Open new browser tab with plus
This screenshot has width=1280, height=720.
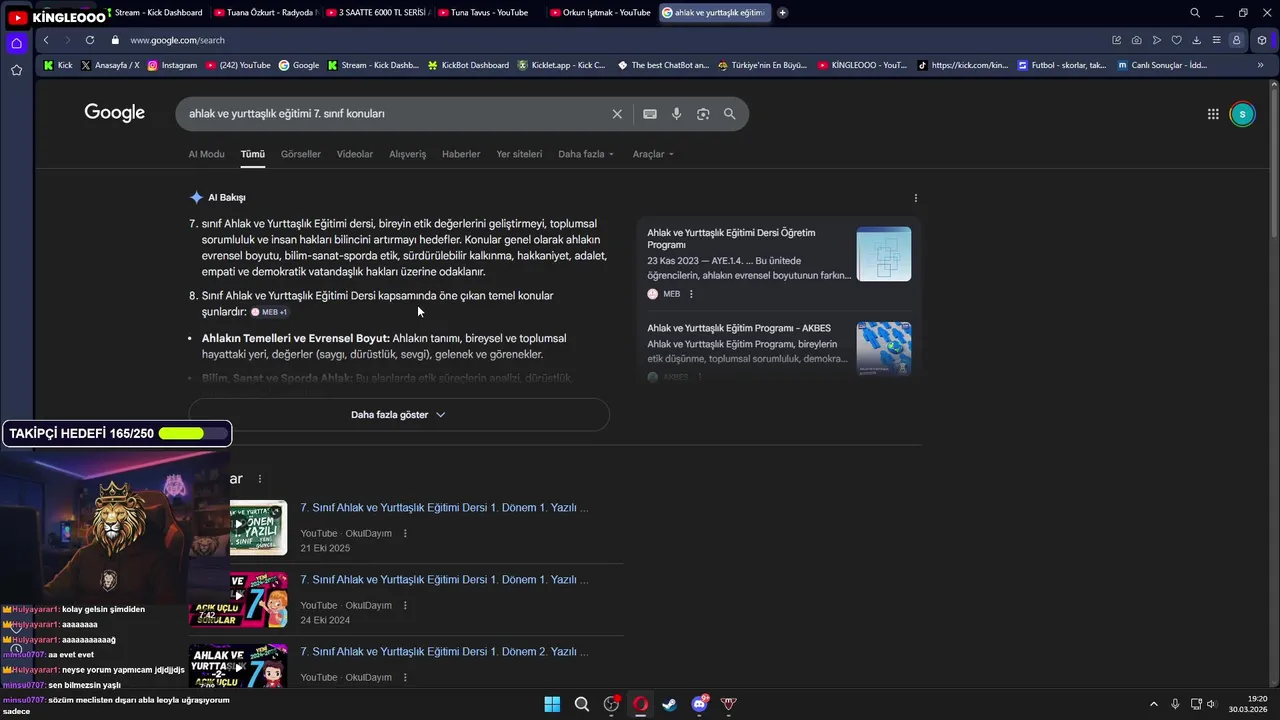click(782, 13)
